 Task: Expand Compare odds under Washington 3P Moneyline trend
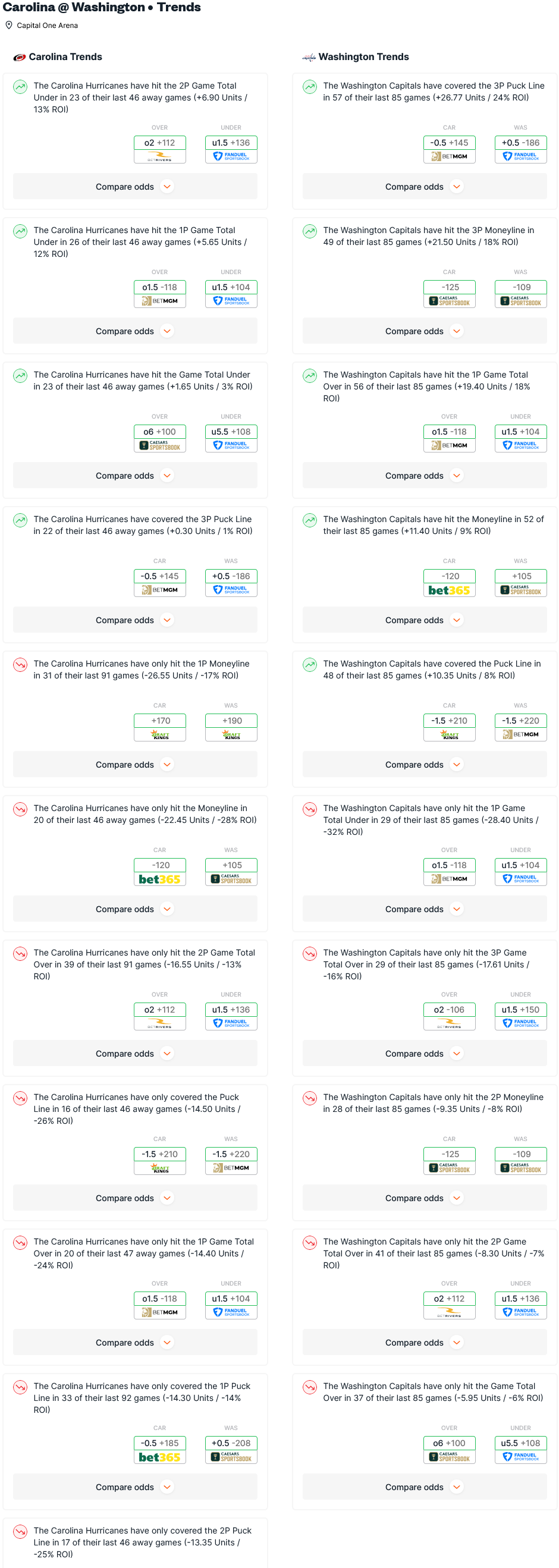point(424,331)
